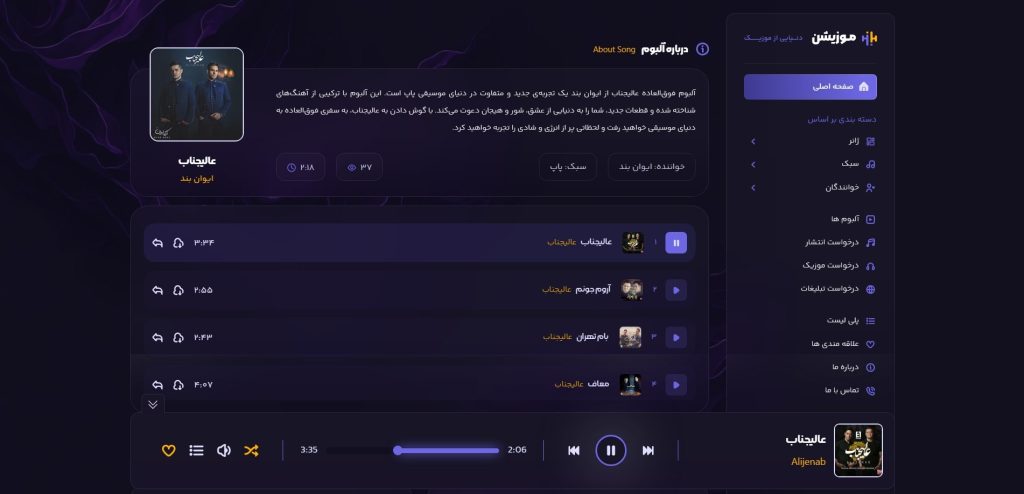Expand the خوانندگان category in sidebar
Screen dimensions: 1024x494
click(x=812, y=188)
